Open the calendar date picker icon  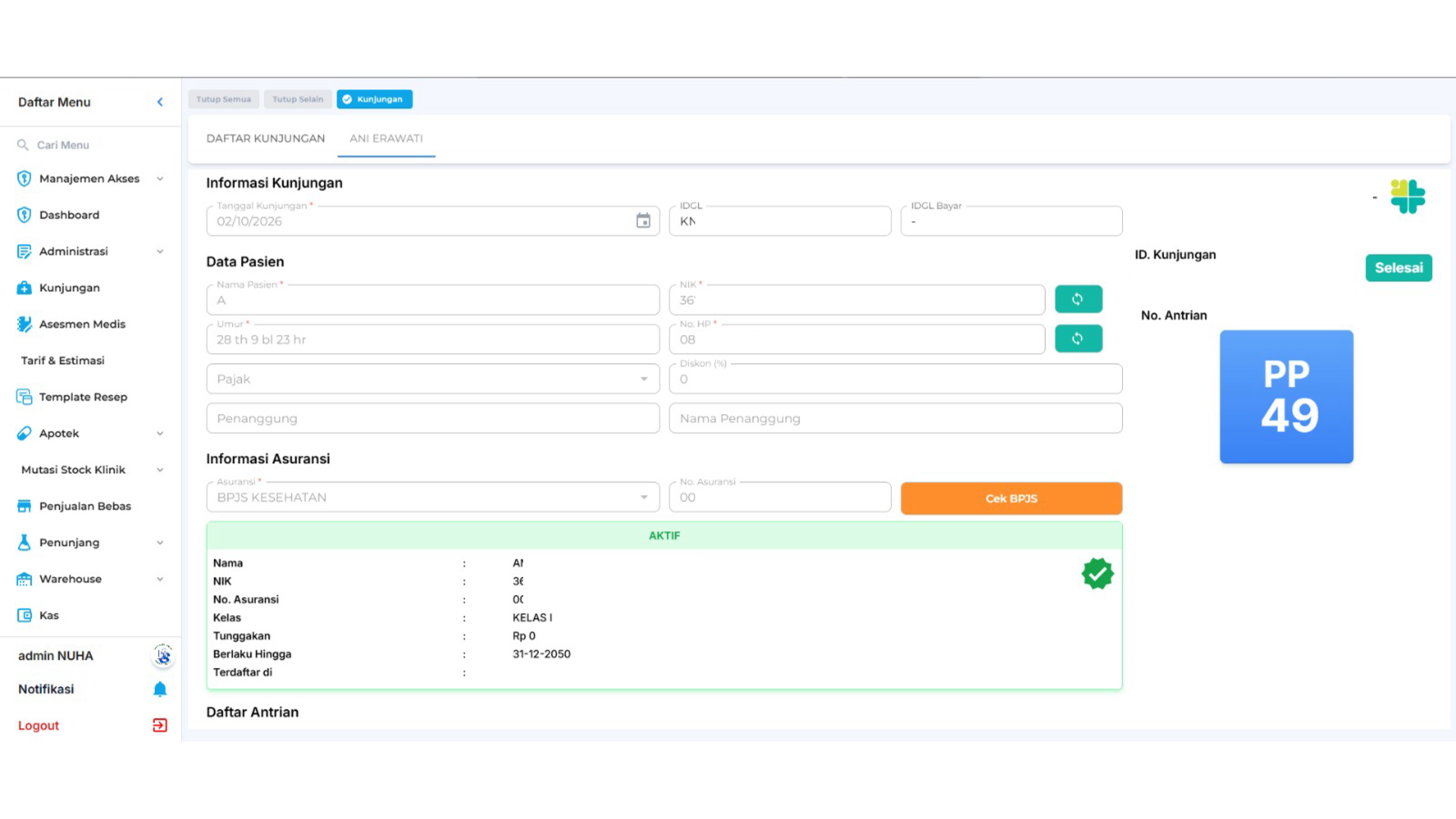[x=643, y=220]
